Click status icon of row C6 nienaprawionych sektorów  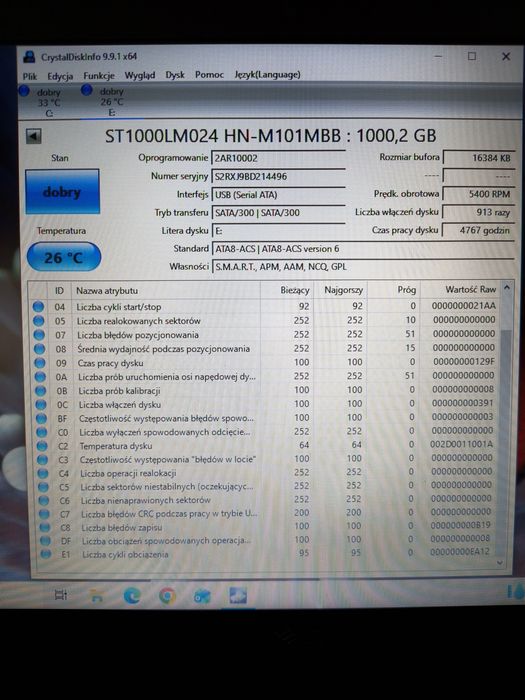pos(44,500)
